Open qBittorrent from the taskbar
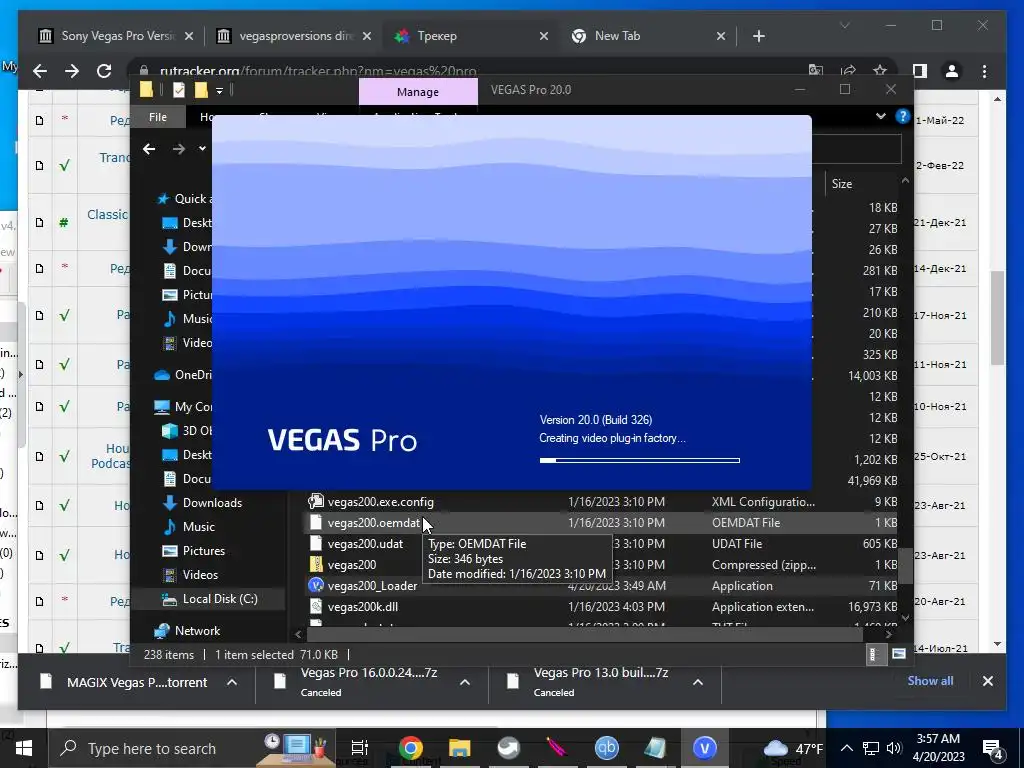This screenshot has width=1024, height=768. click(x=606, y=748)
